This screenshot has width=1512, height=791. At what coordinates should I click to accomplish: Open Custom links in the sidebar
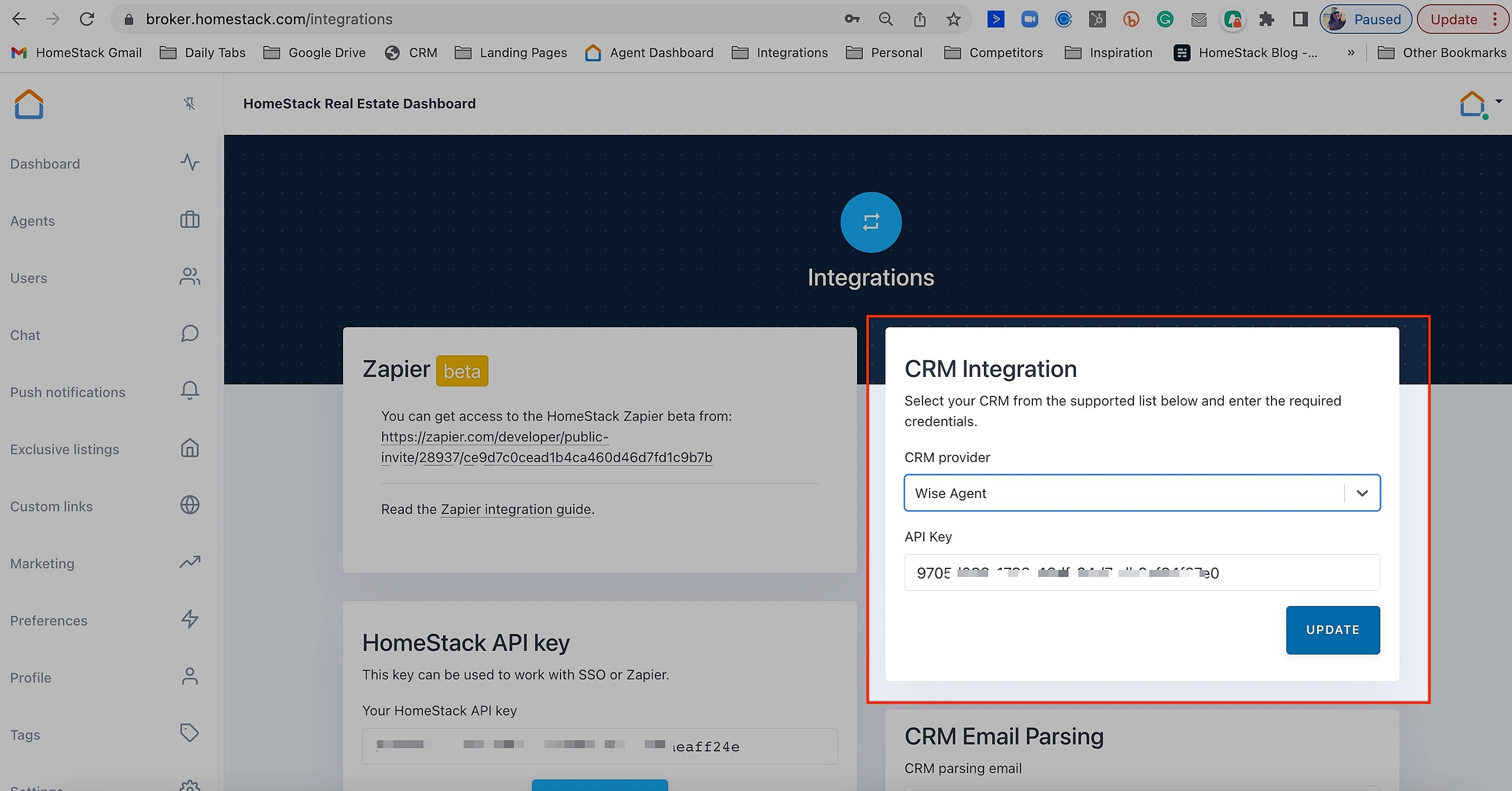point(51,507)
